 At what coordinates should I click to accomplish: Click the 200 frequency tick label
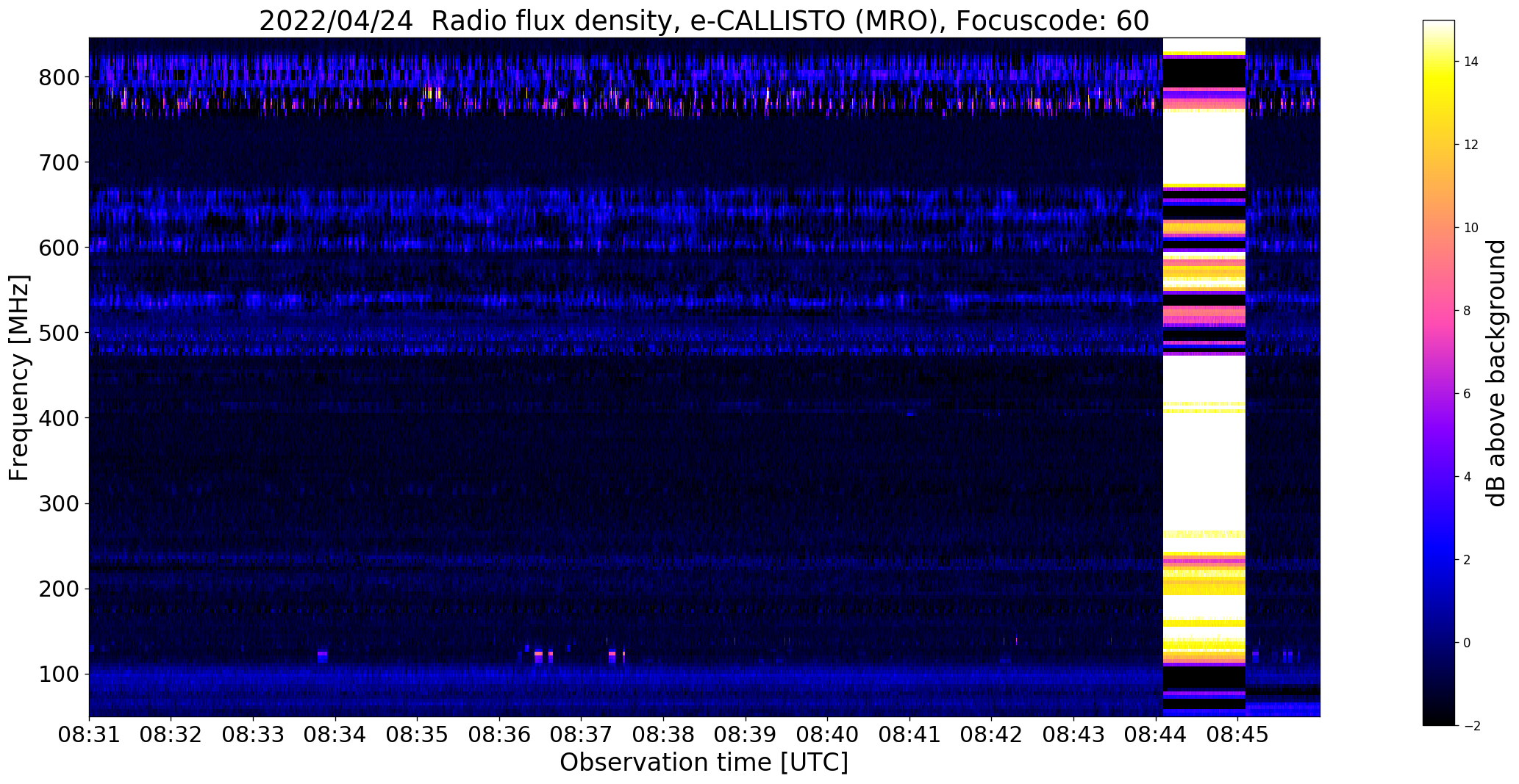coord(59,589)
